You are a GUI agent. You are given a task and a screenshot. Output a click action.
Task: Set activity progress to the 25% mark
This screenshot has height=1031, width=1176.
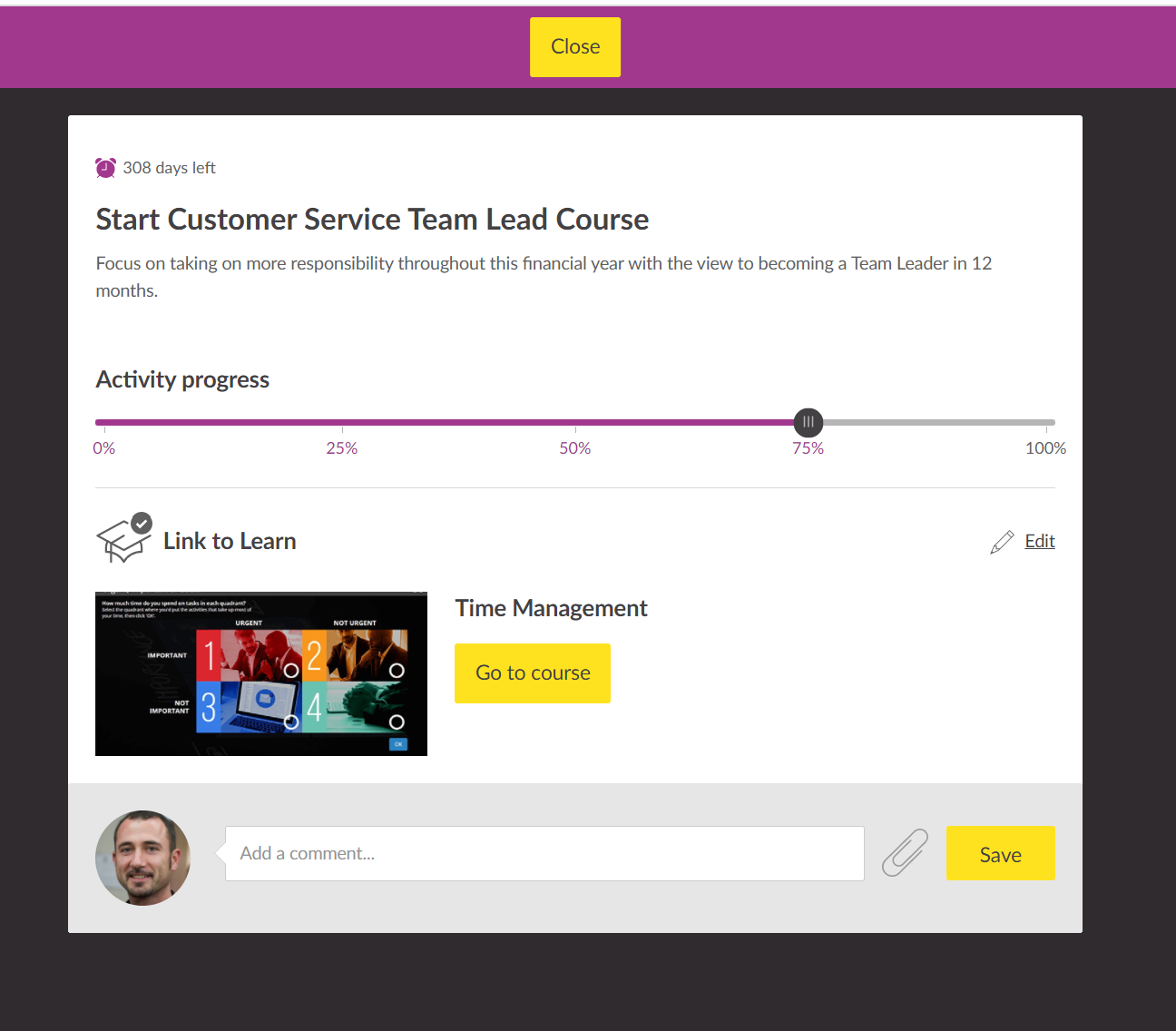pyautogui.click(x=342, y=422)
